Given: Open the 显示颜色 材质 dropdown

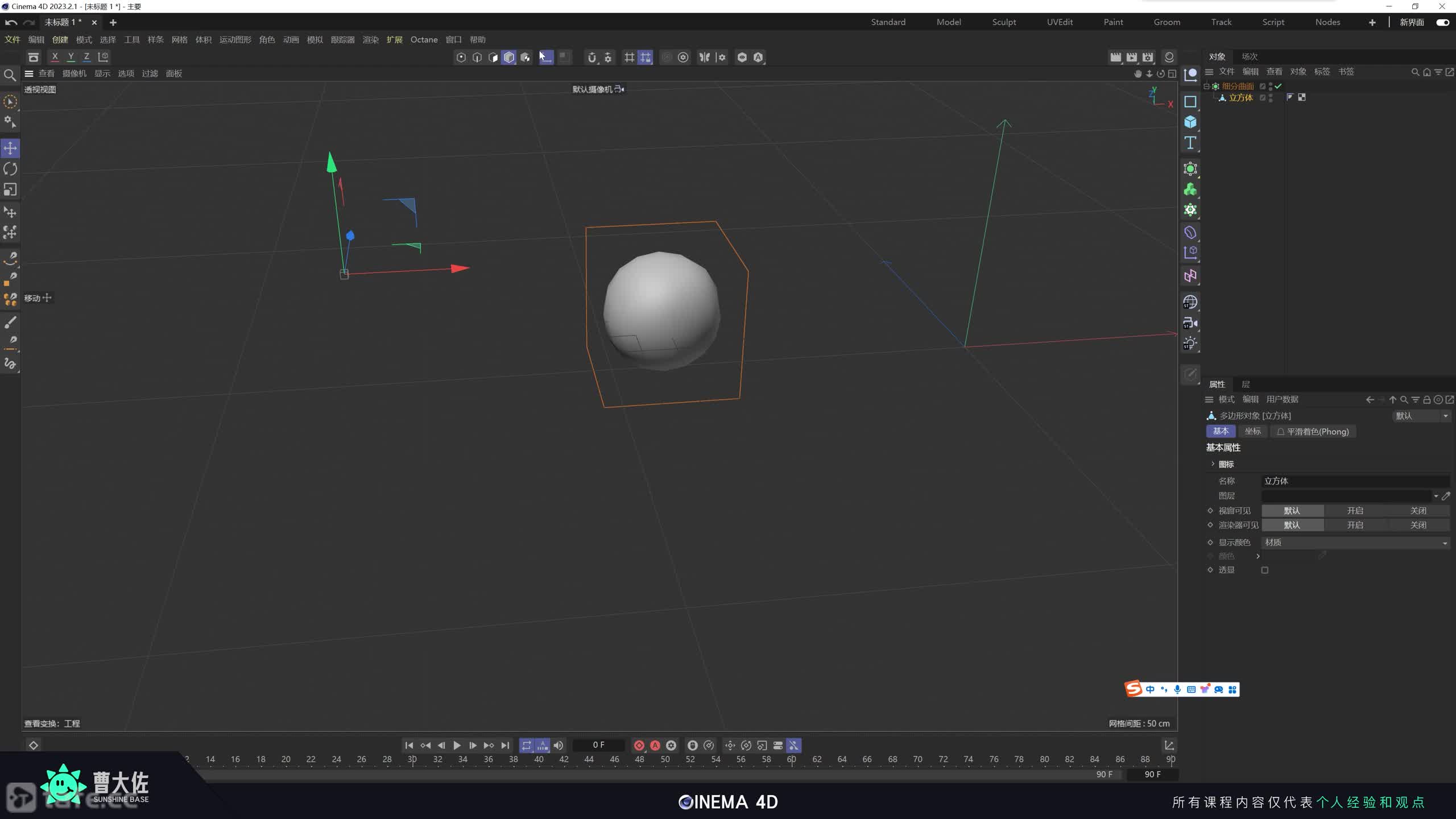Looking at the screenshot, I should point(1355,543).
